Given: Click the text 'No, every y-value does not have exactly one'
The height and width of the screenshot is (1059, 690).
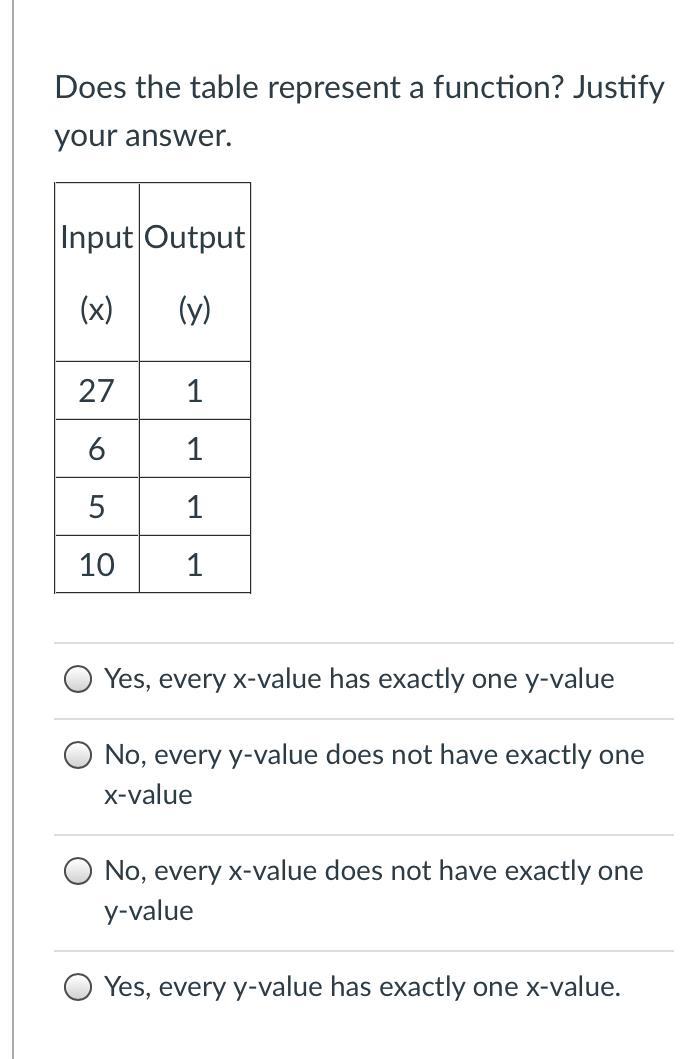Looking at the screenshot, I should pos(375,755).
